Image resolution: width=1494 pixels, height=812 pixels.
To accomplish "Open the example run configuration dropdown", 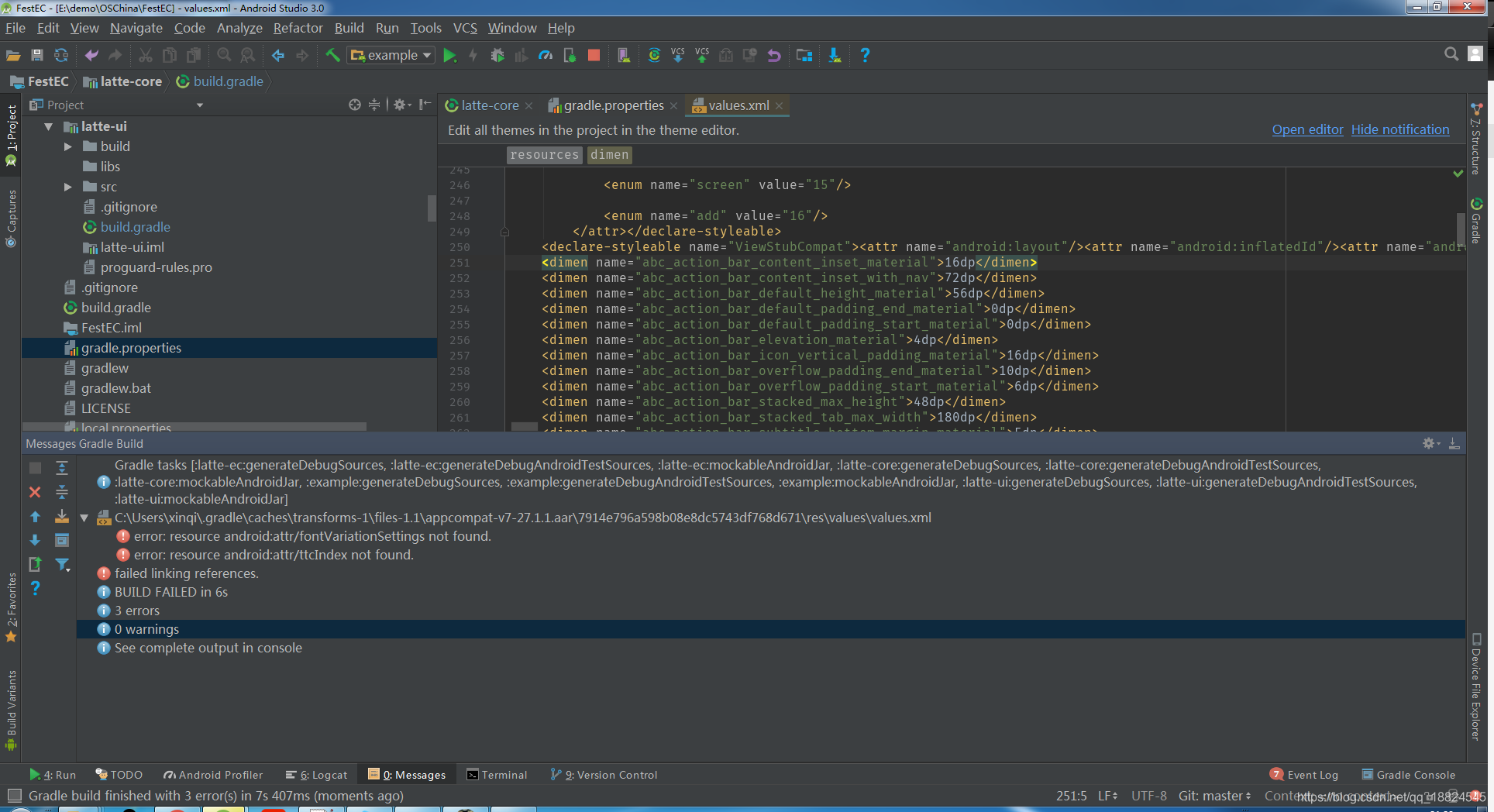I will pos(391,55).
